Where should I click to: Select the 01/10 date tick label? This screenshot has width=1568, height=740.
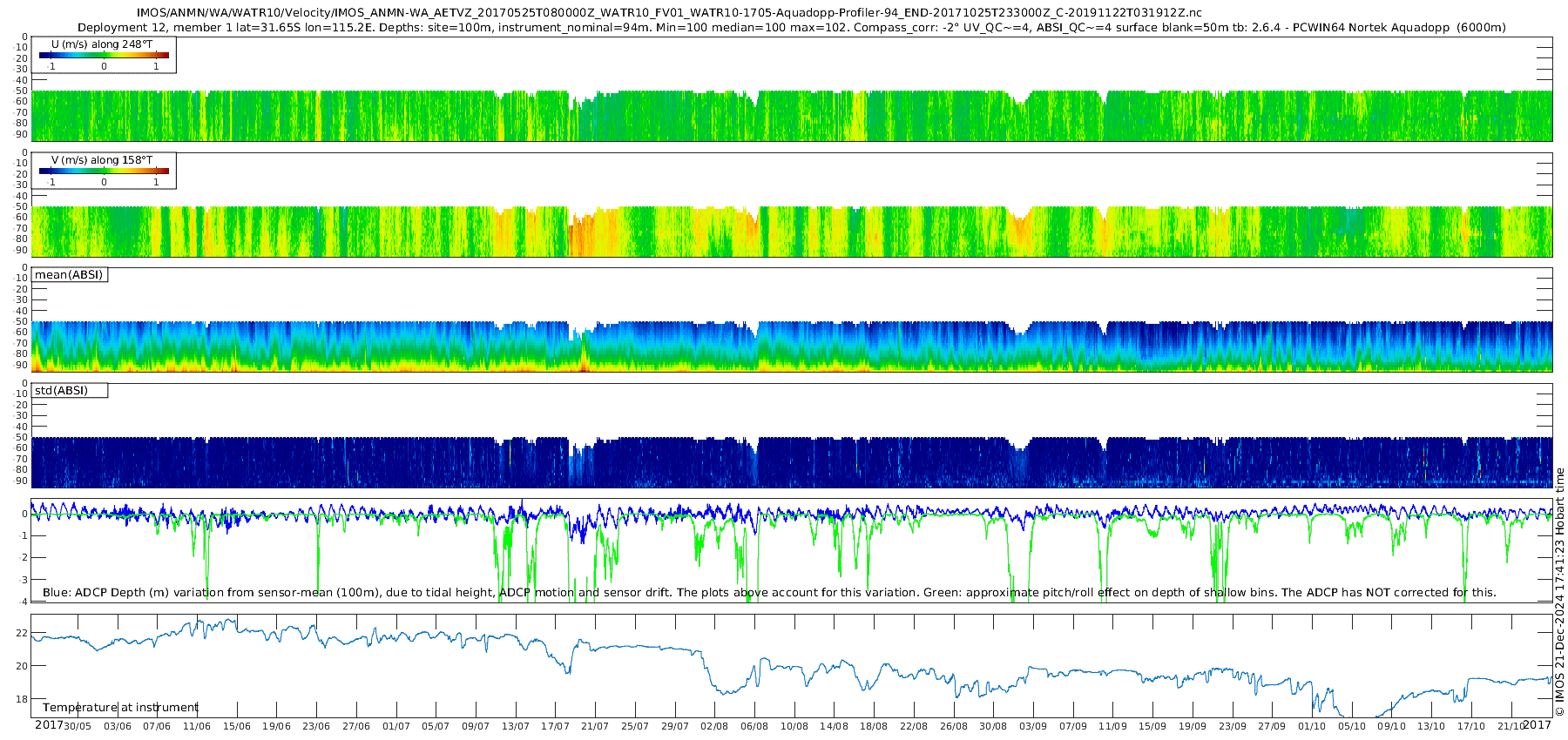pyautogui.click(x=1312, y=726)
